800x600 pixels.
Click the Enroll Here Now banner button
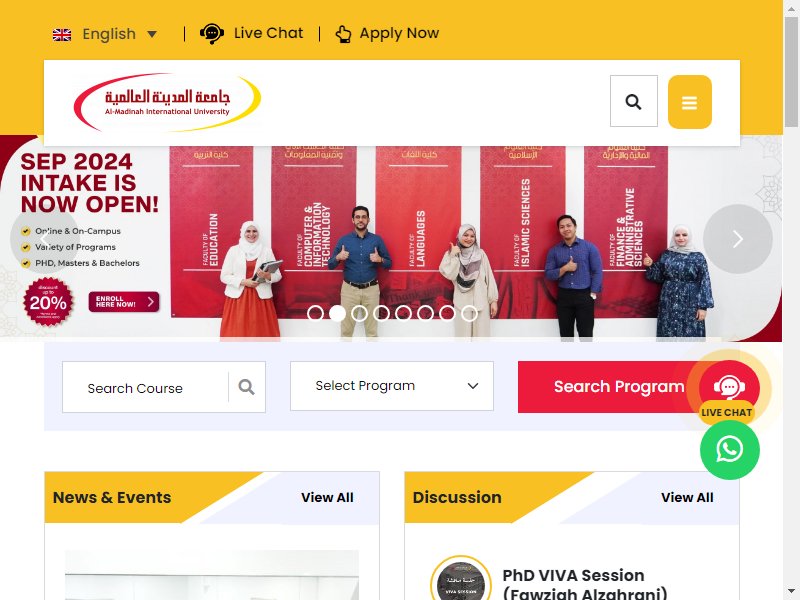(124, 302)
